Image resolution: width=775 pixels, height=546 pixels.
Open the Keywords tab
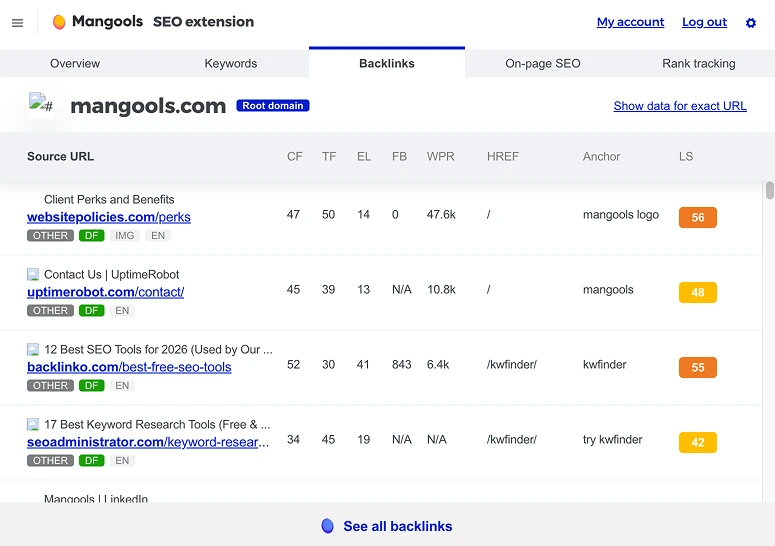coord(231,63)
